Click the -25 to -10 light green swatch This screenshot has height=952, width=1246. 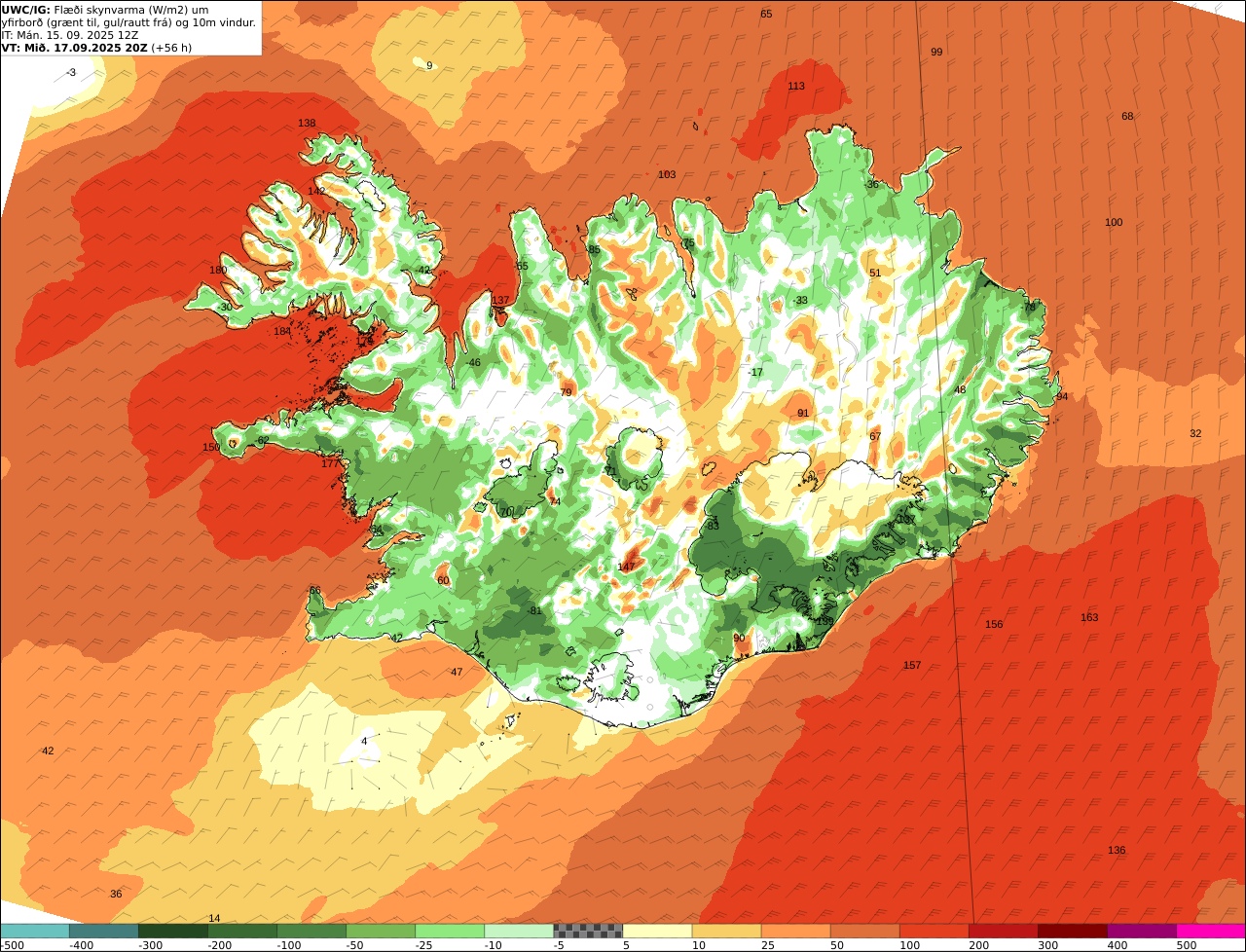point(449,931)
